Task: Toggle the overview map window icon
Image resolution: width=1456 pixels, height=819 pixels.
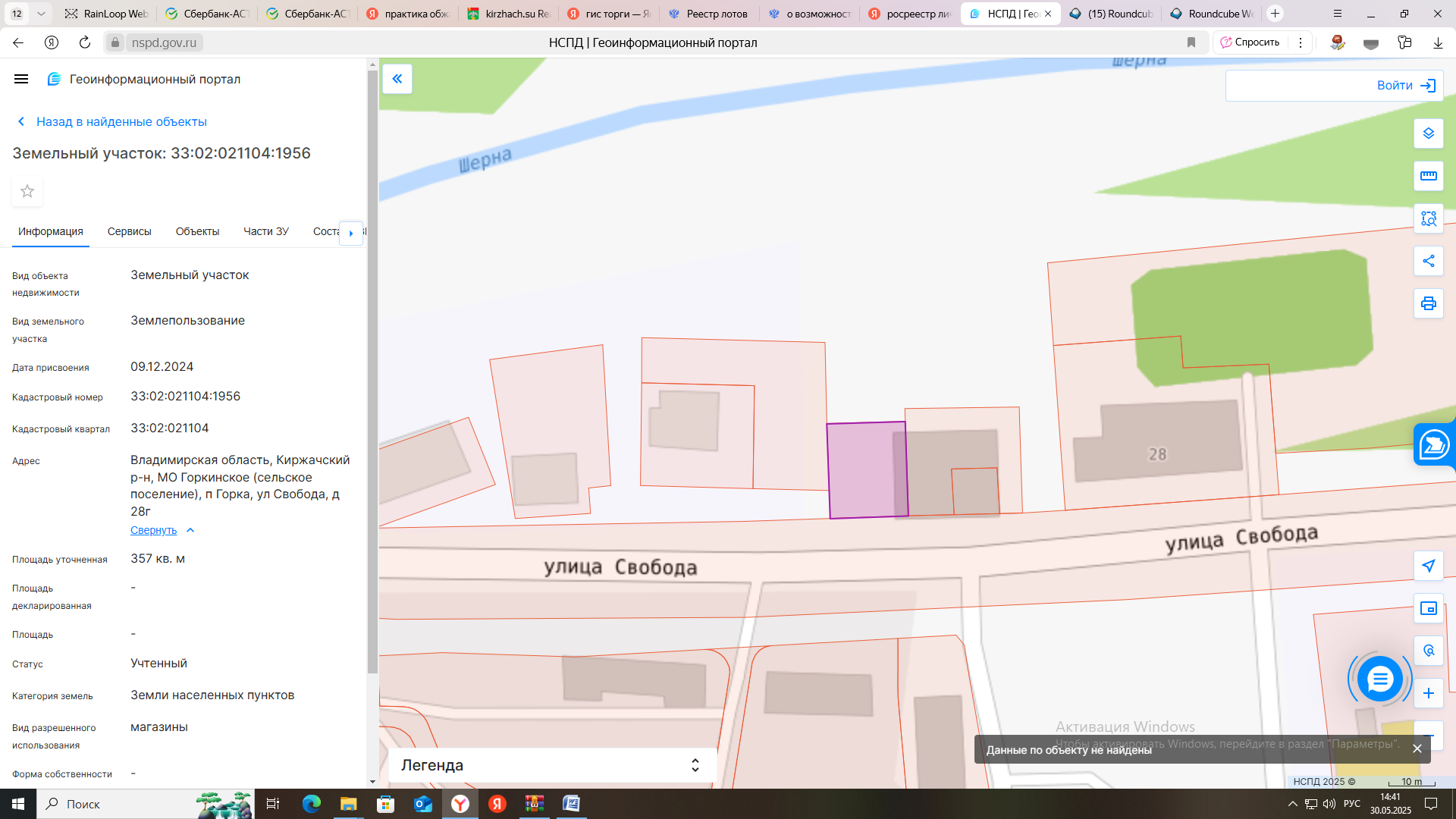Action: [1428, 608]
